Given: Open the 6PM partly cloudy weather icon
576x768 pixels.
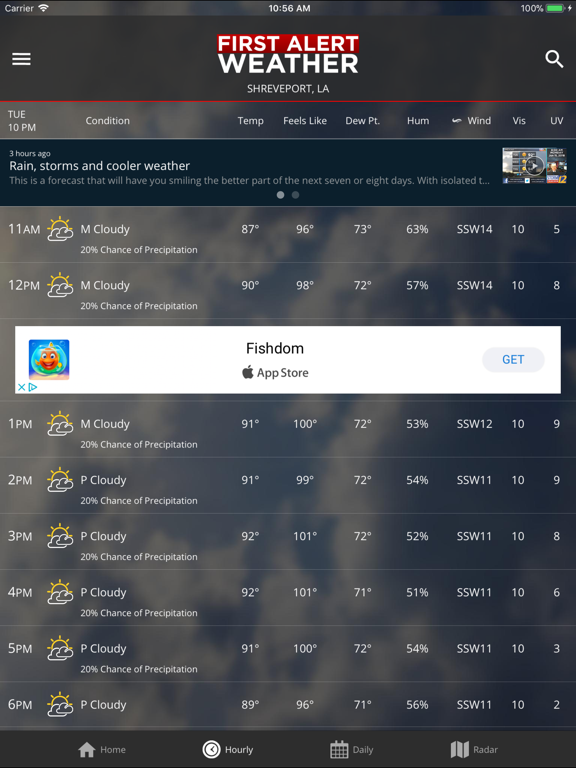Looking at the screenshot, I should click(x=60, y=704).
